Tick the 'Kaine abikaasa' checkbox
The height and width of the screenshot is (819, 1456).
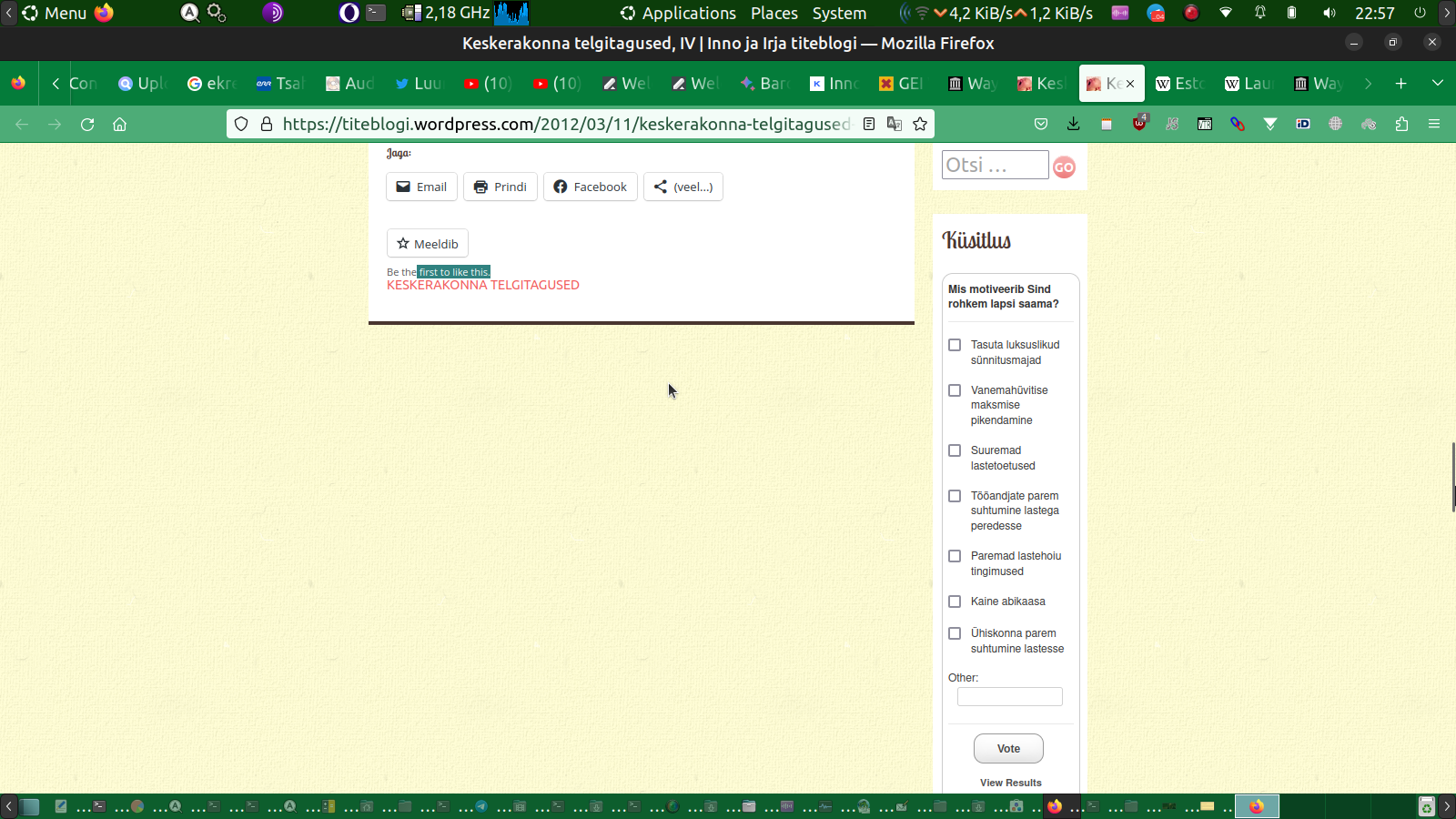955,602
